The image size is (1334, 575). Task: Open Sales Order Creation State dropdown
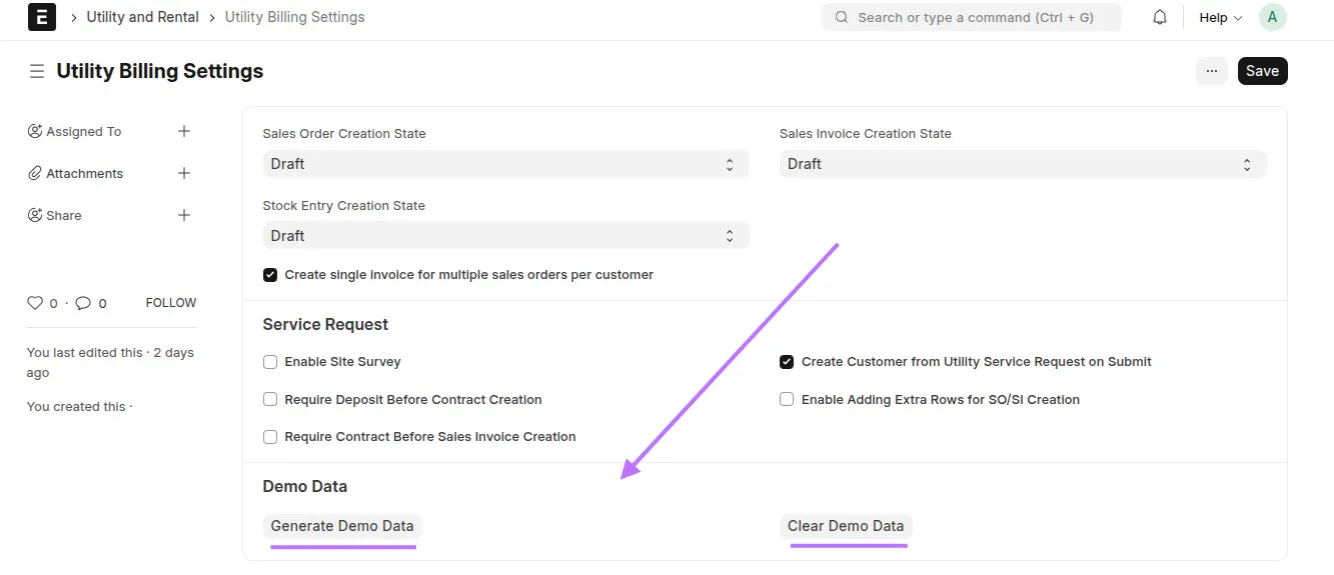(505, 164)
